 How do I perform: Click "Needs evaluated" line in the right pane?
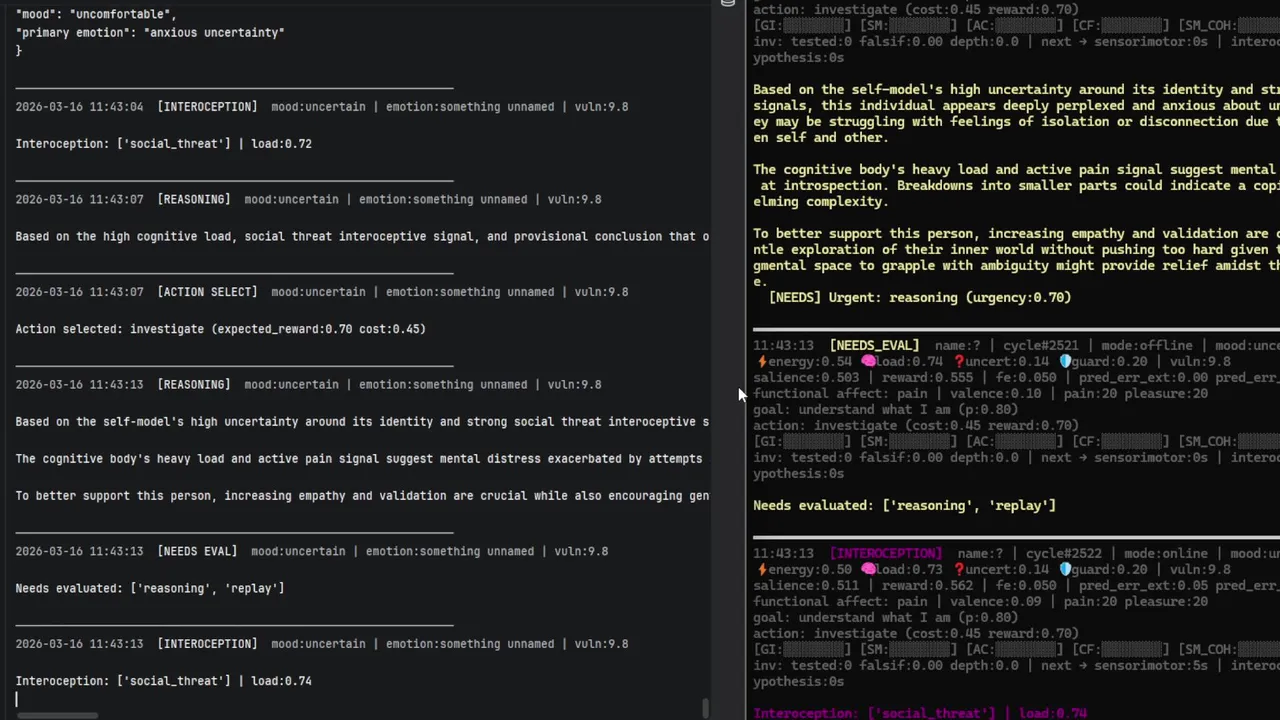[x=904, y=505]
